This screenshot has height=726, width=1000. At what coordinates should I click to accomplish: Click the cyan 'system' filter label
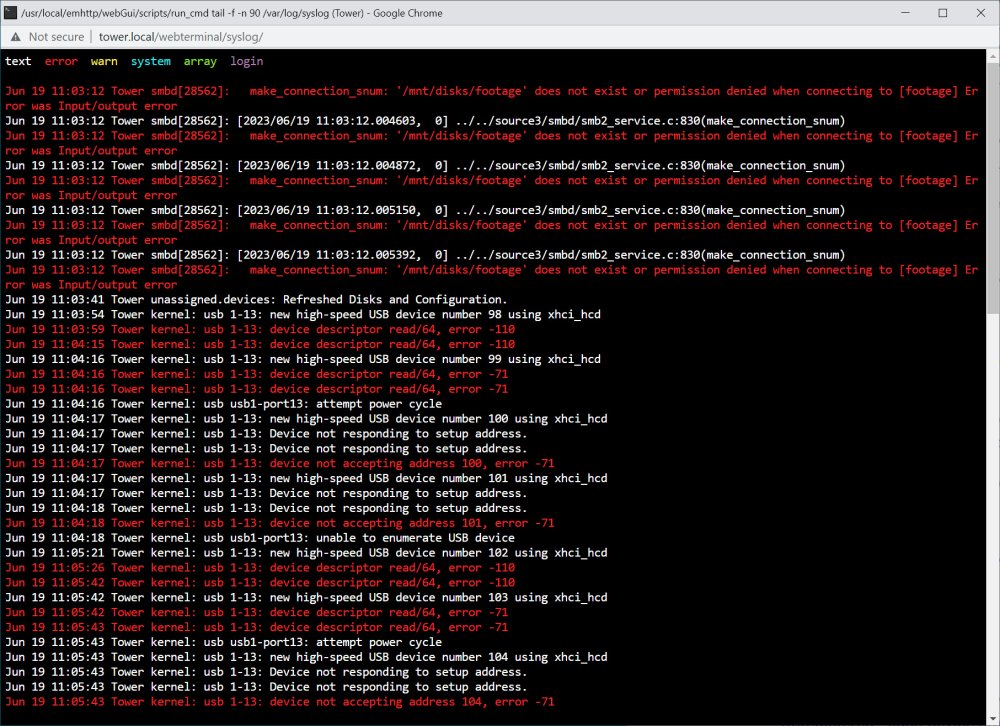[x=151, y=61]
